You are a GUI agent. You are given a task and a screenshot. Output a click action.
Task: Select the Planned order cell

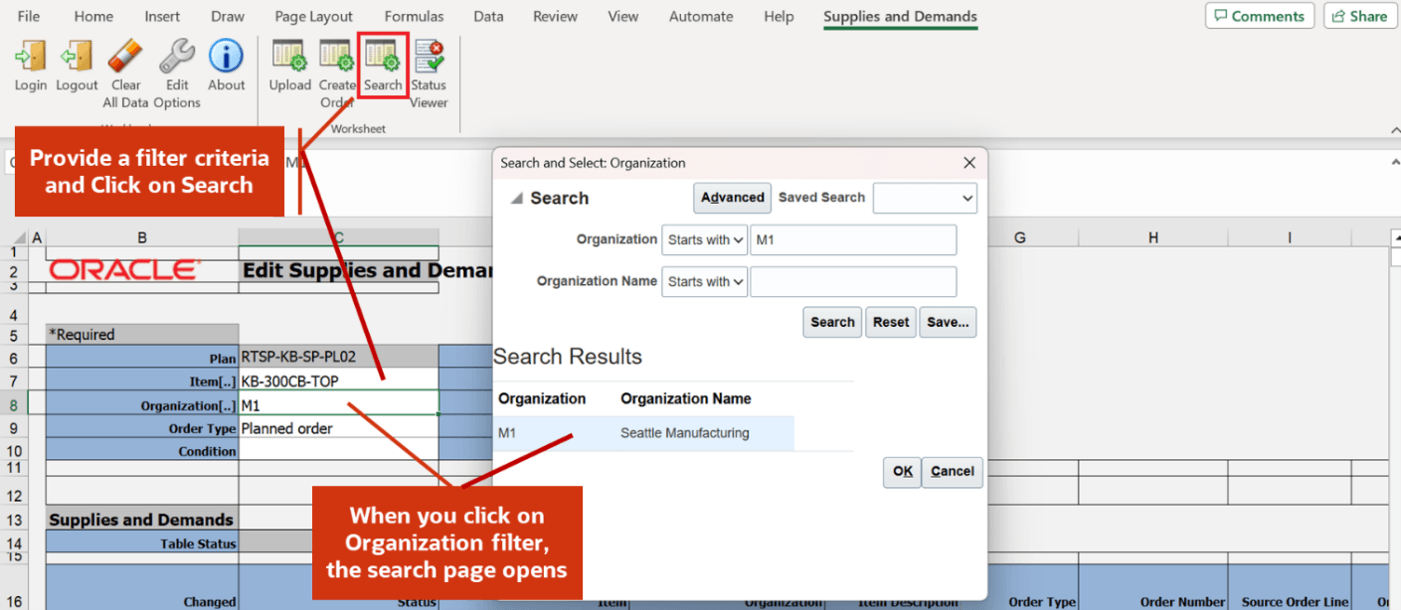(x=339, y=428)
